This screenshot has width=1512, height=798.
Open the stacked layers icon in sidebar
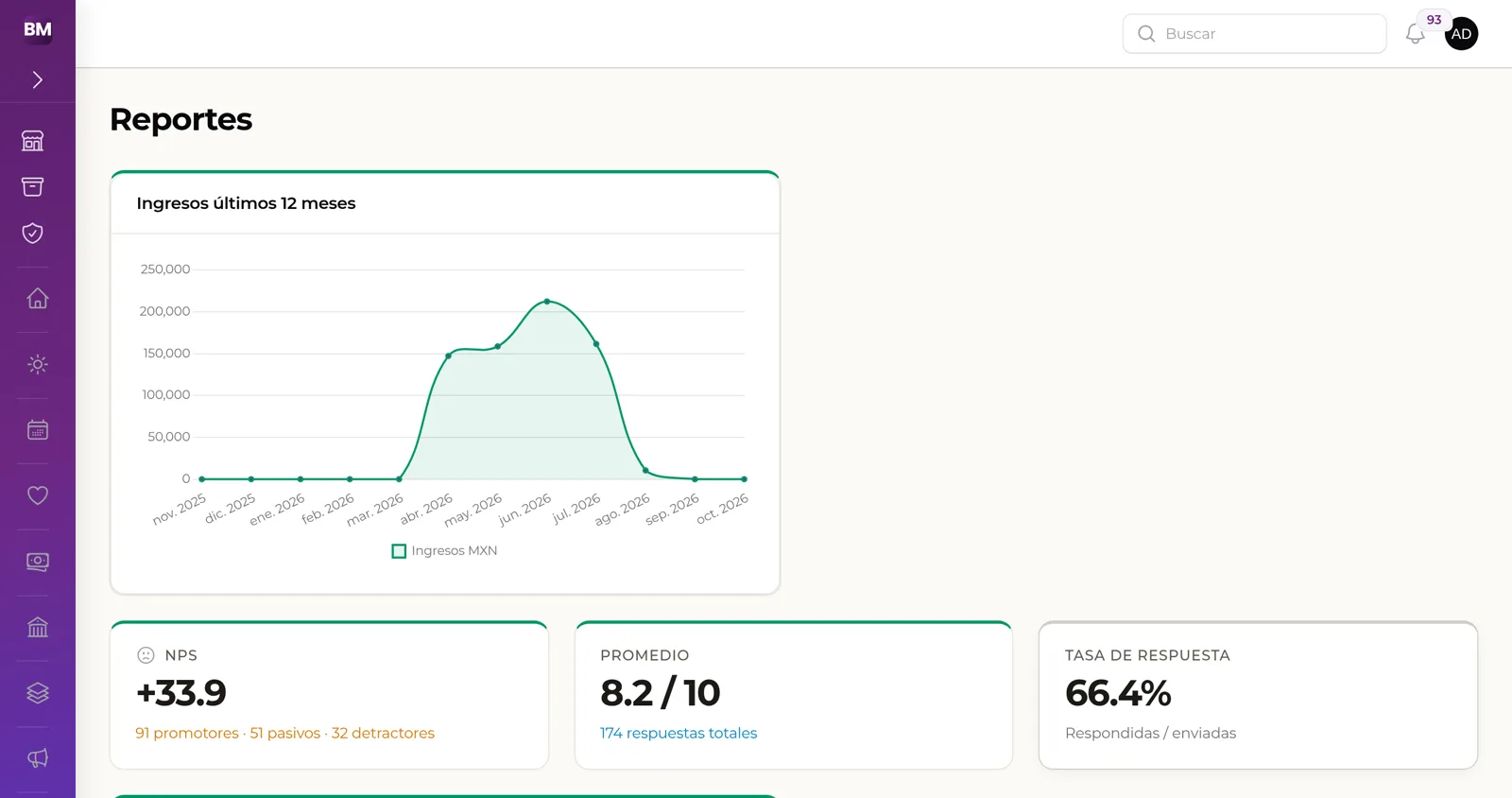tap(38, 693)
